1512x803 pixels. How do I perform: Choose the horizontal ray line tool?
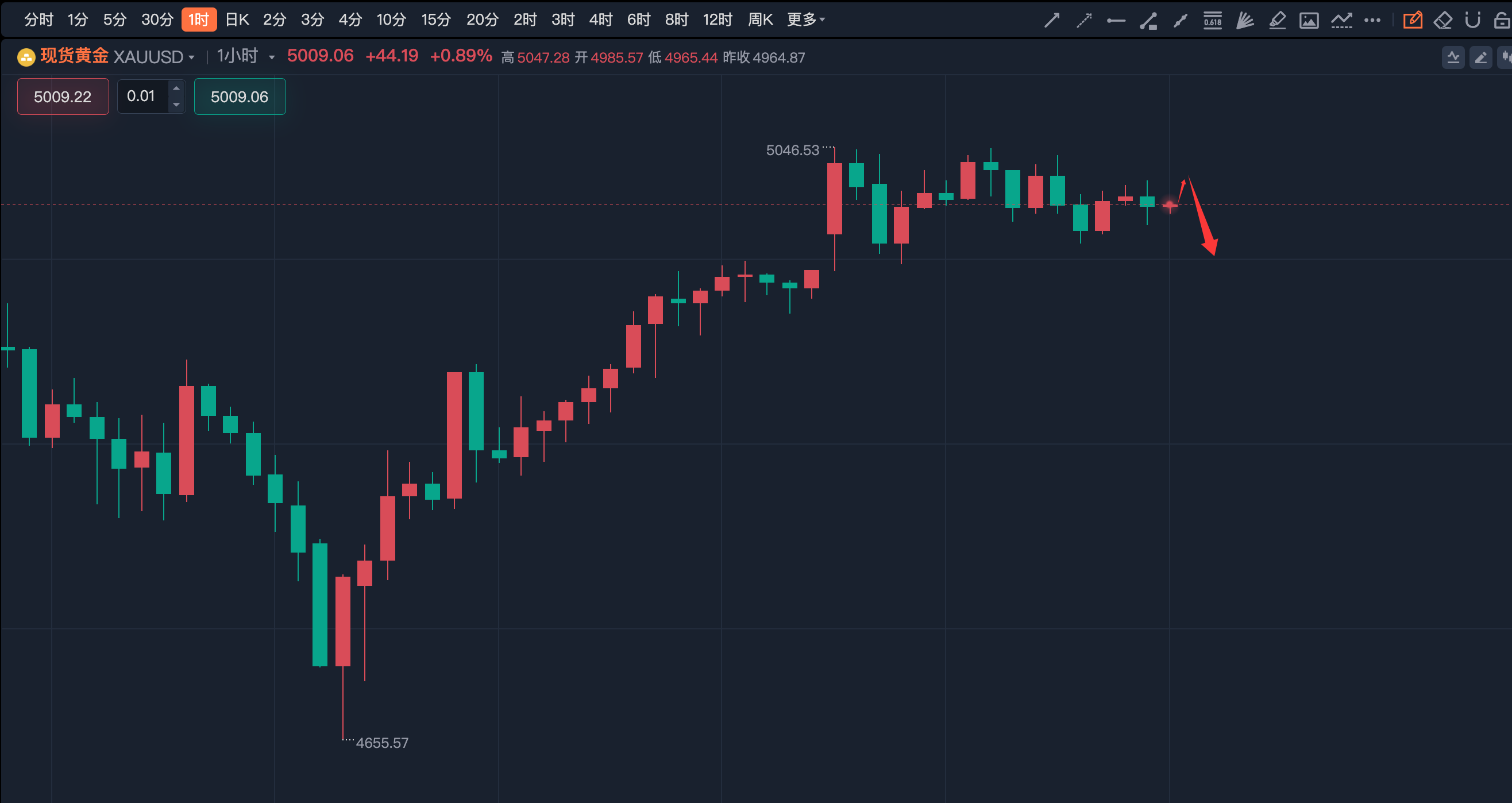pyautogui.click(x=1116, y=21)
